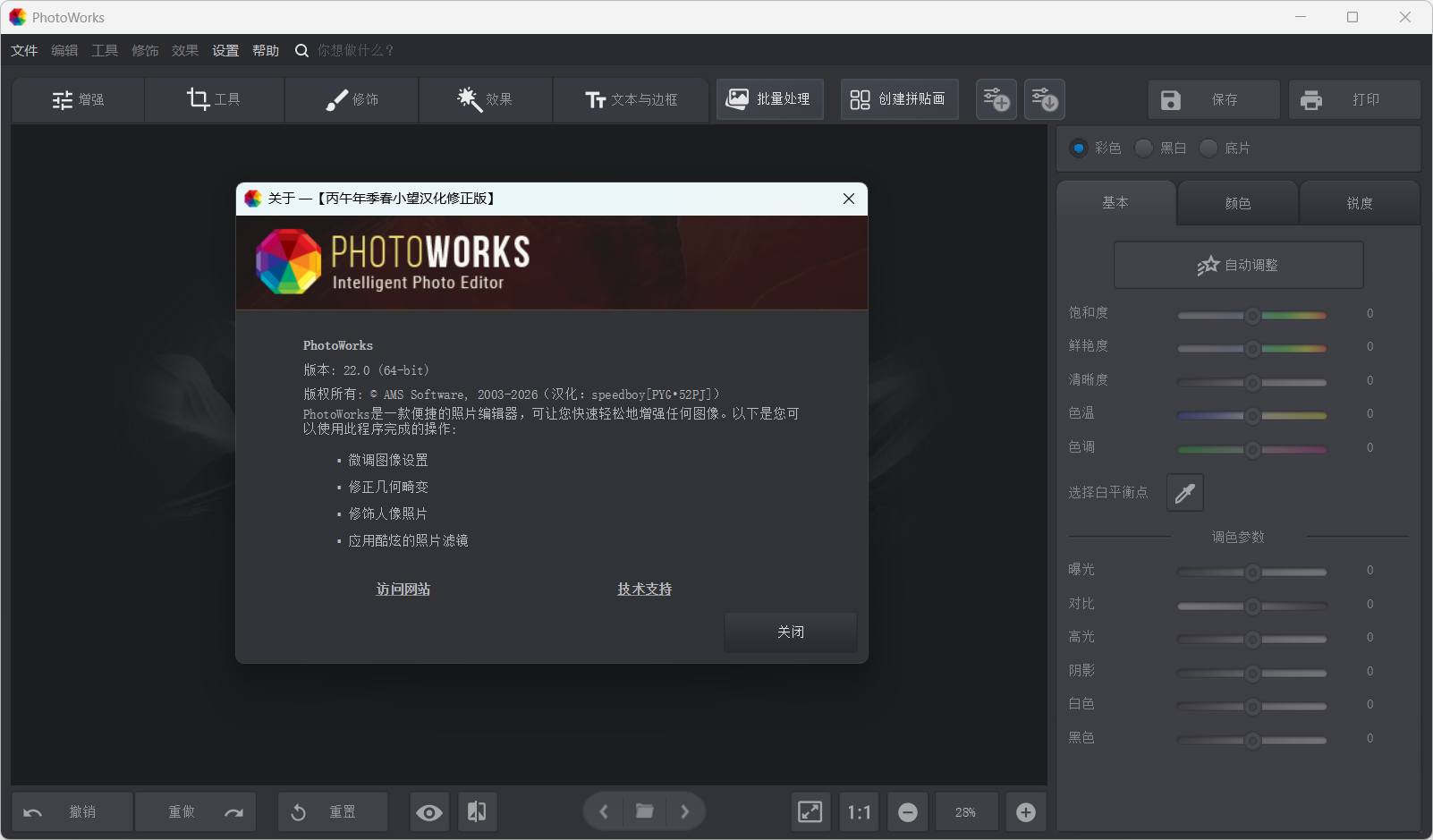Switch to the 基本 panel tab
Viewport: 1433px width, 840px height.
click(1115, 203)
